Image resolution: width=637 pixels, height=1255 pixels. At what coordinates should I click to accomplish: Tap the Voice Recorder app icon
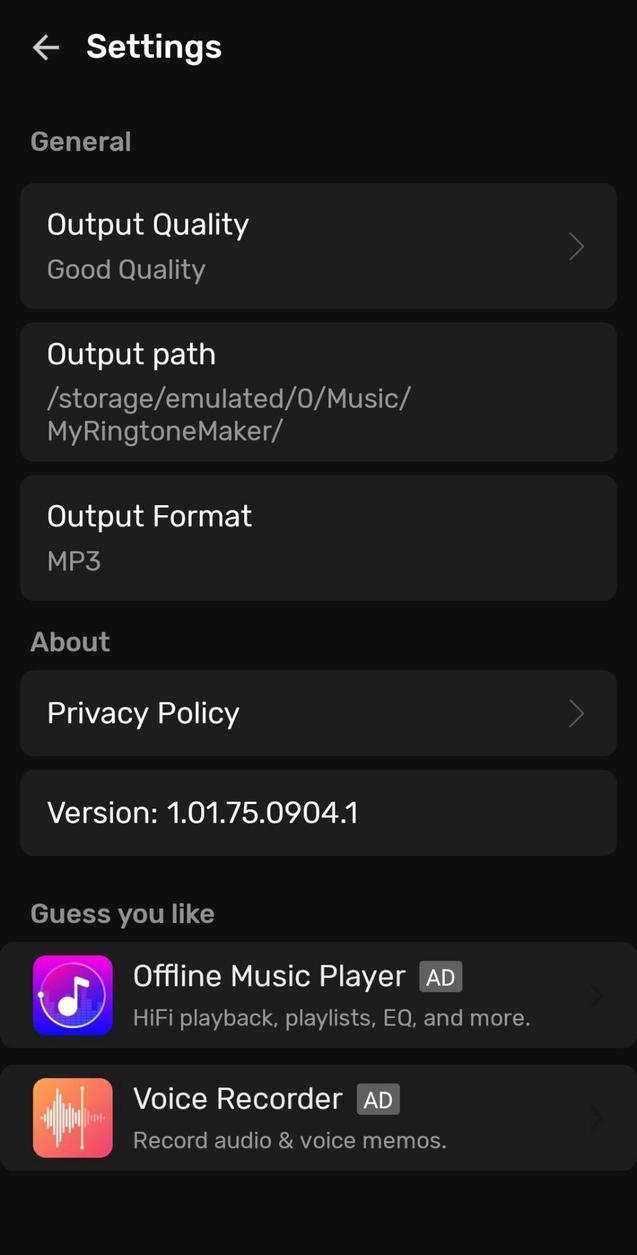(72, 1118)
